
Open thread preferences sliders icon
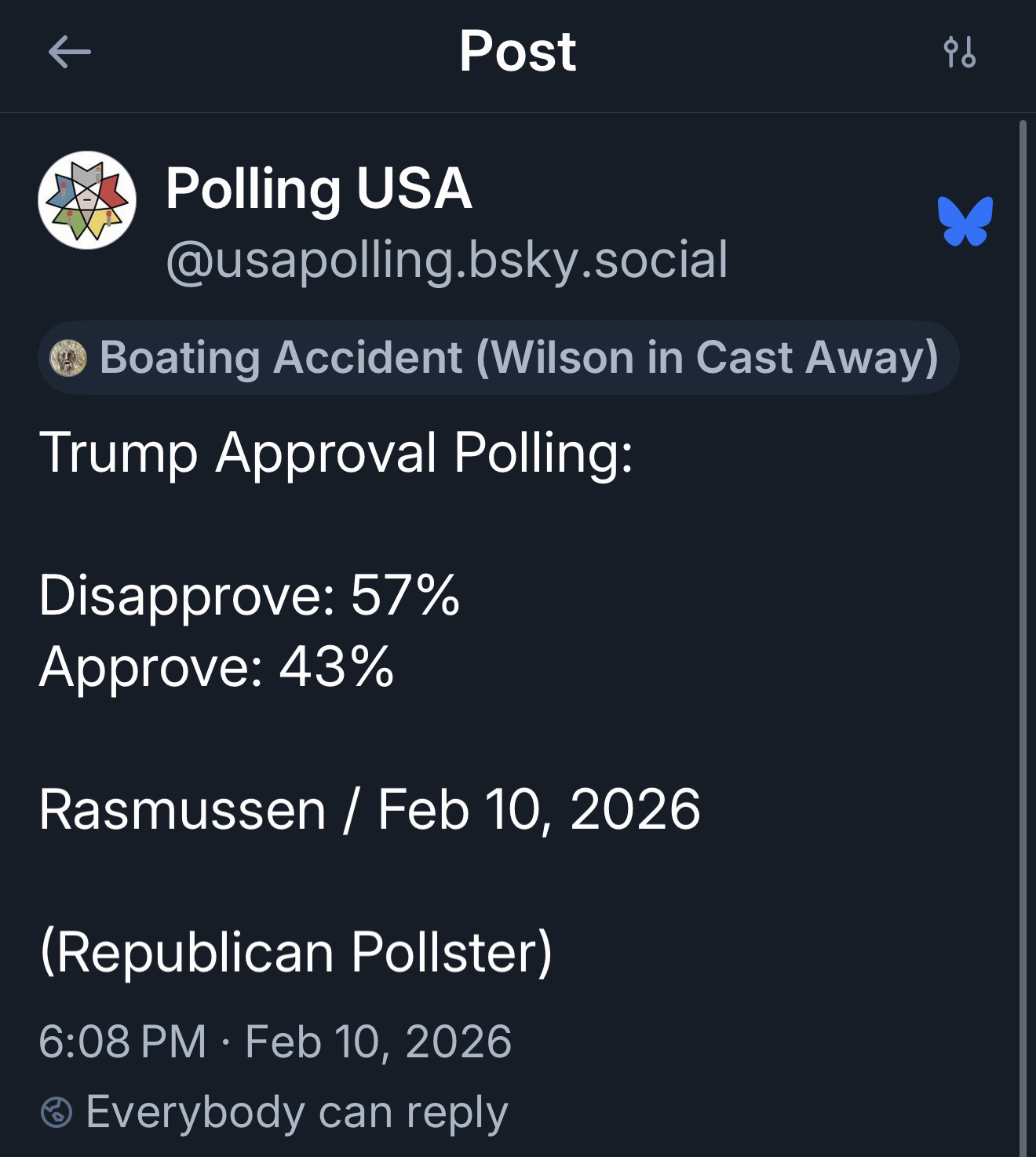point(959,53)
